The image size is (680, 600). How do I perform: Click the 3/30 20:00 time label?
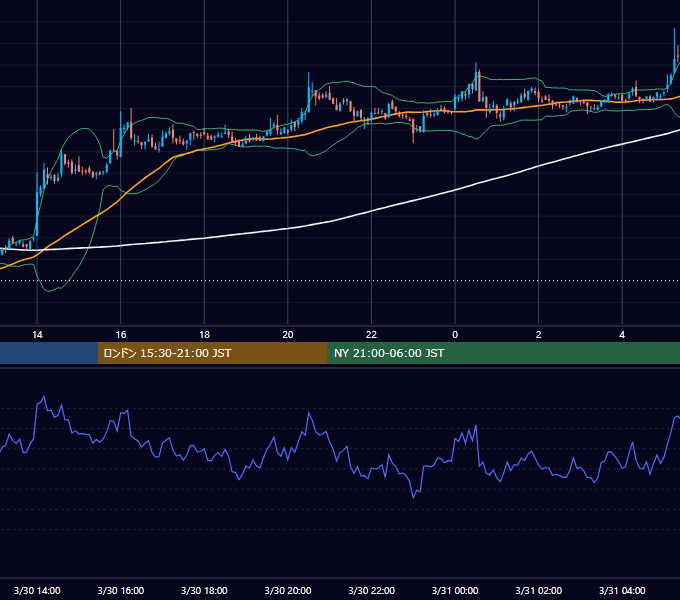click(x=288, y=590)
